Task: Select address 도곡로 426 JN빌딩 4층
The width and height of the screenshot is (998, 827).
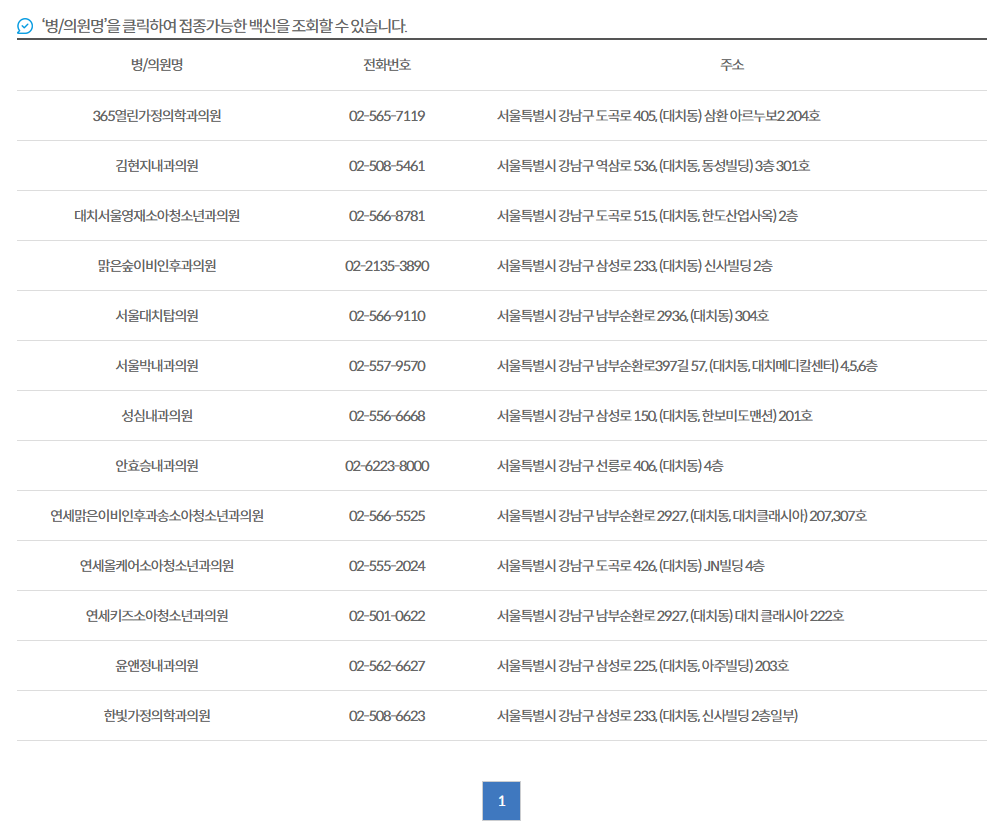Action: pyautogui.click(x=631, y=566)
